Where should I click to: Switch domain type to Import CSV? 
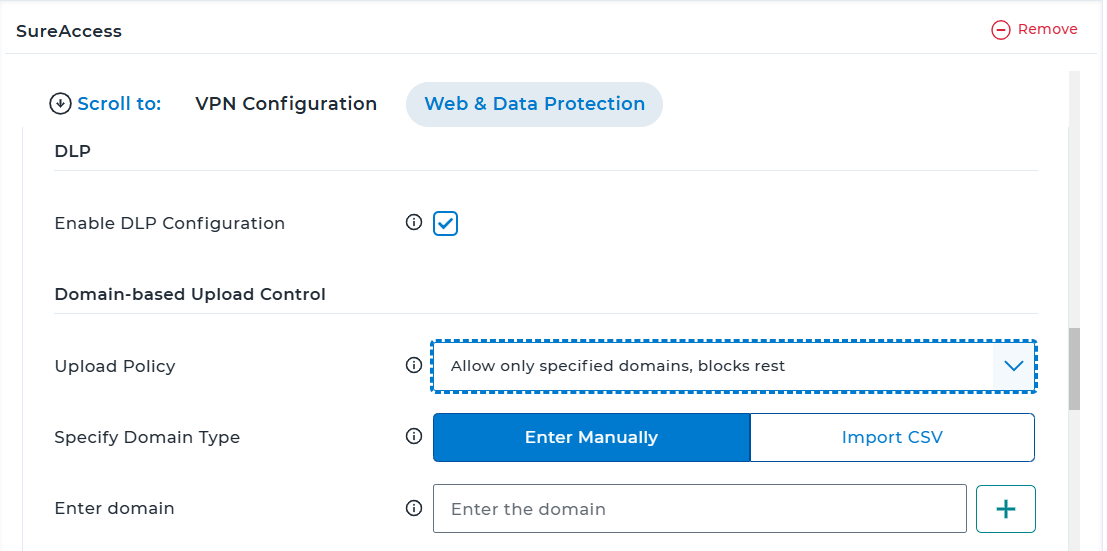892,437
